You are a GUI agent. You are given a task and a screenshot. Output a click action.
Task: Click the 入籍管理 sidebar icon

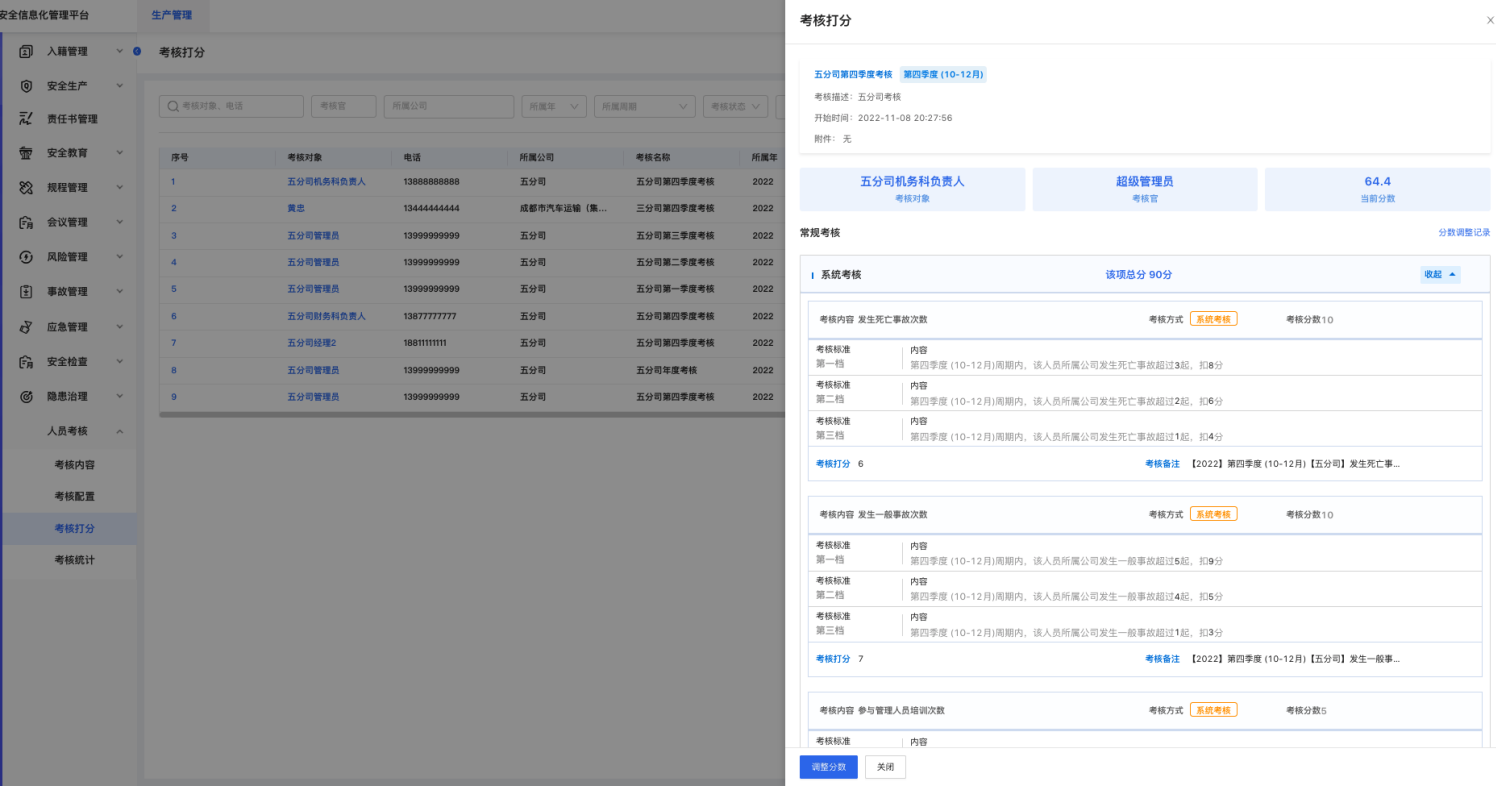(x=27, y=51)
